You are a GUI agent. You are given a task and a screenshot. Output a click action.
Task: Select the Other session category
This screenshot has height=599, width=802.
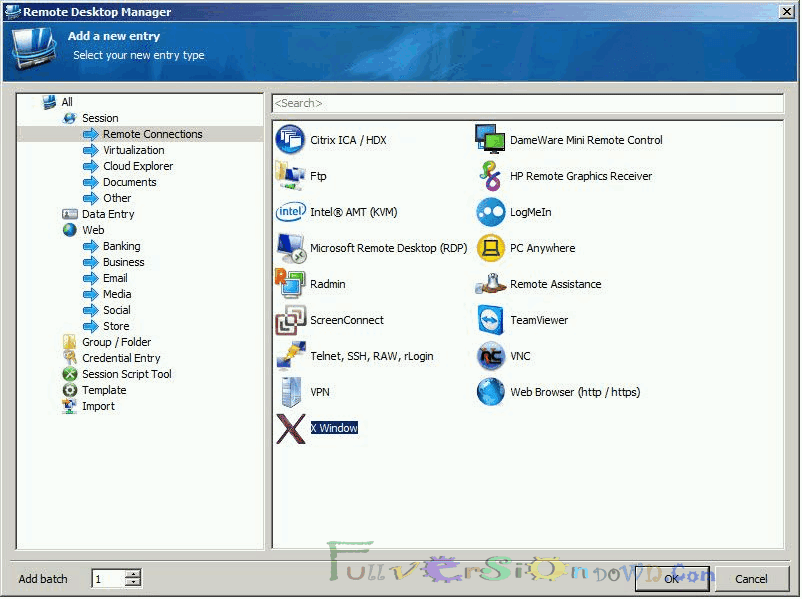tap(117, 198)
